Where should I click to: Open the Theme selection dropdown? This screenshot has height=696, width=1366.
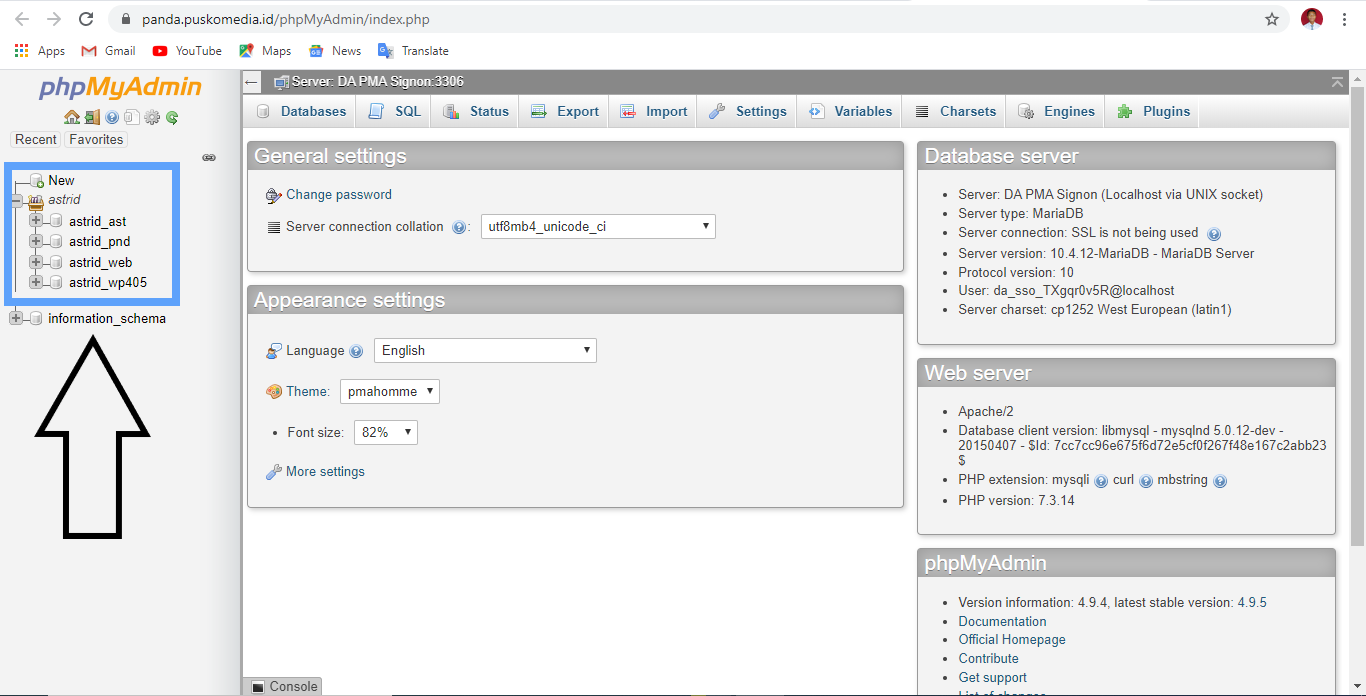coord(390,391)
